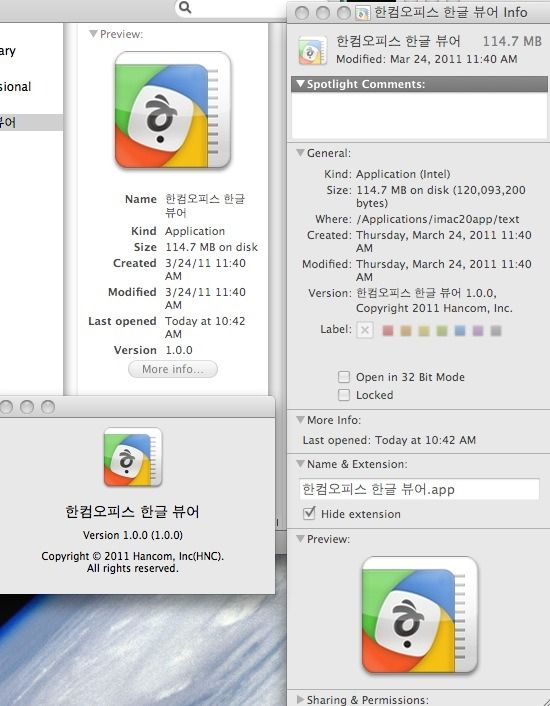
Task: Collapse the Preview section in the Info window
Action: click(x=300, y=539)
